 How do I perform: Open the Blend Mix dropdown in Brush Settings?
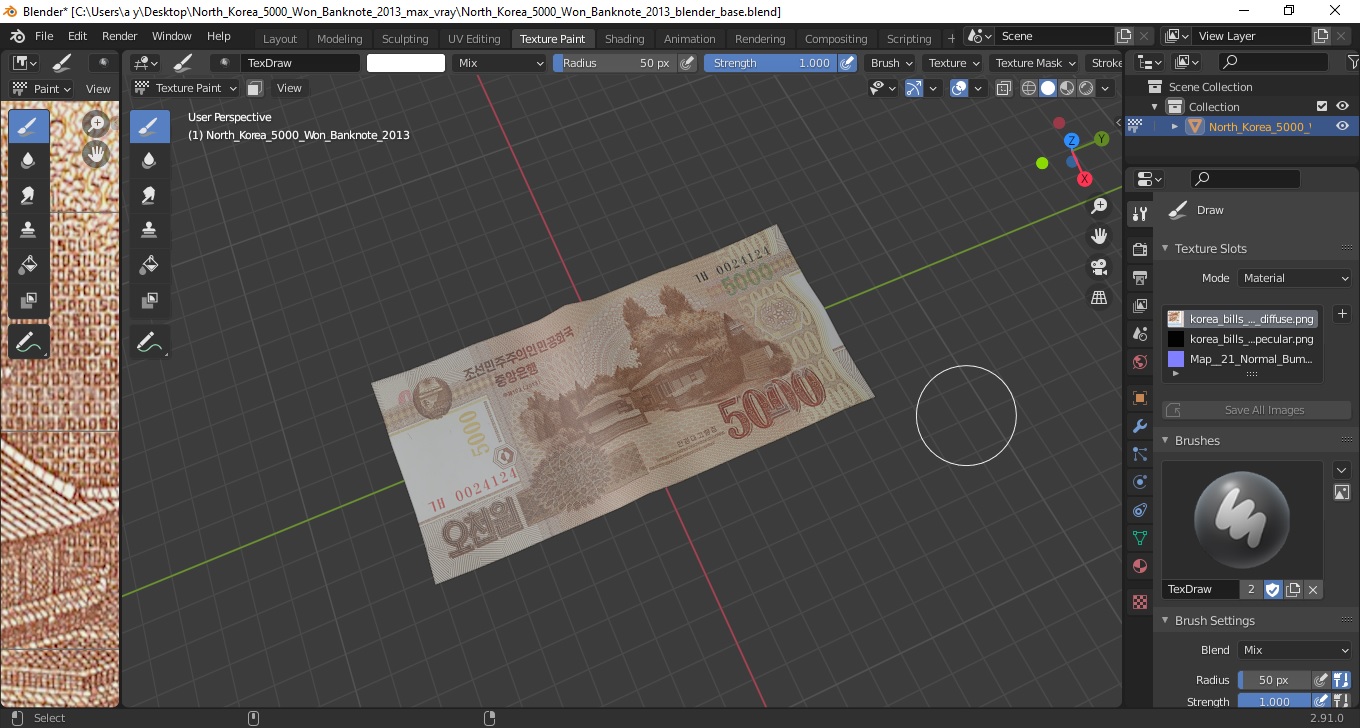[1295, 650]
